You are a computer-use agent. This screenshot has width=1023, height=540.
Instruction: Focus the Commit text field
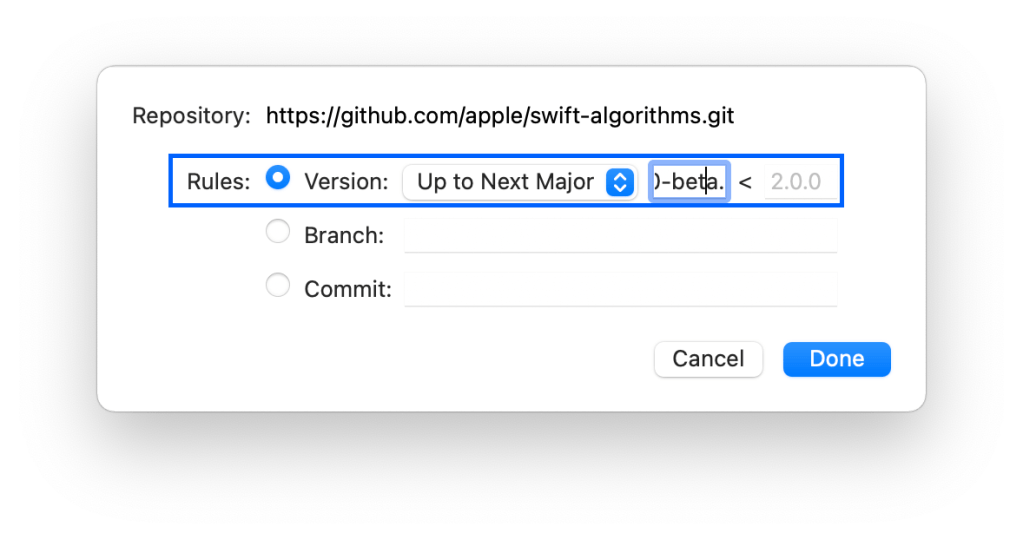click(x=620, y=290)
